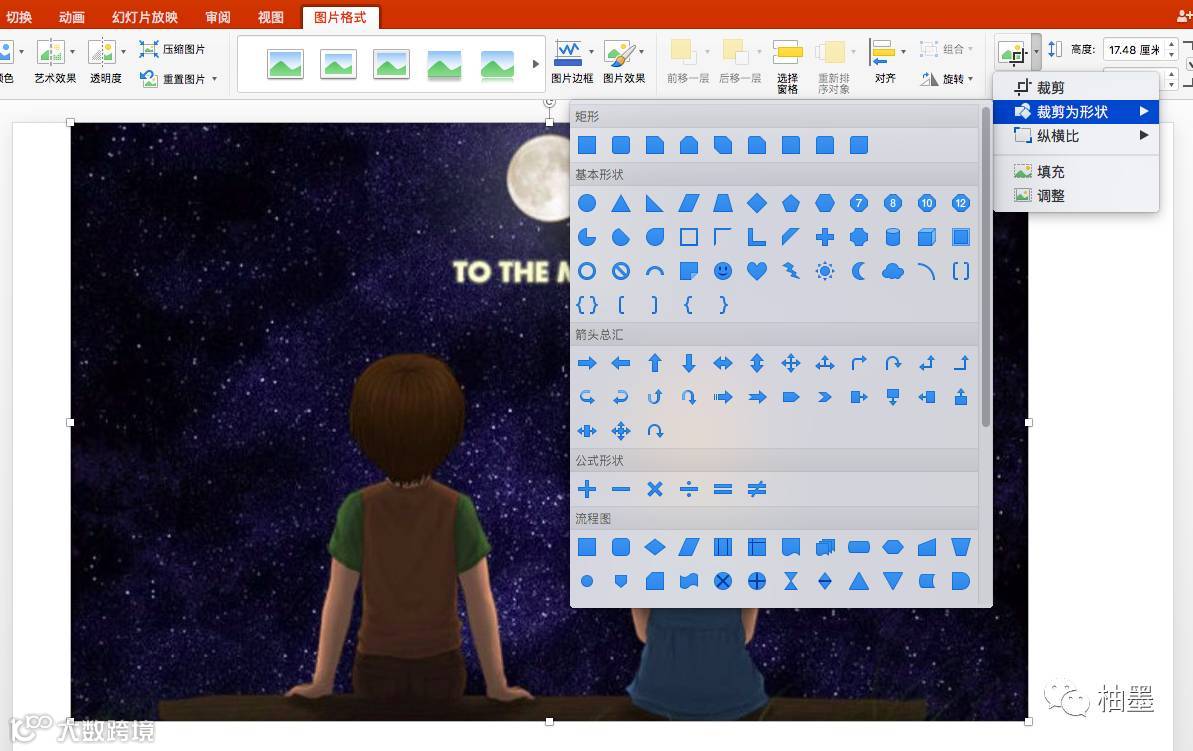This screenshot has width=1193, height=751.
Task: Select the sun shape
Action: (825, 271)
